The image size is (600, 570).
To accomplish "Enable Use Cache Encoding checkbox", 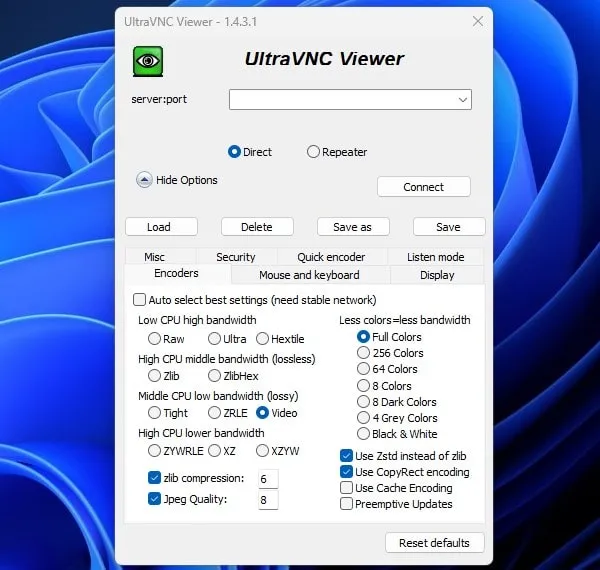I will (346, 488).
